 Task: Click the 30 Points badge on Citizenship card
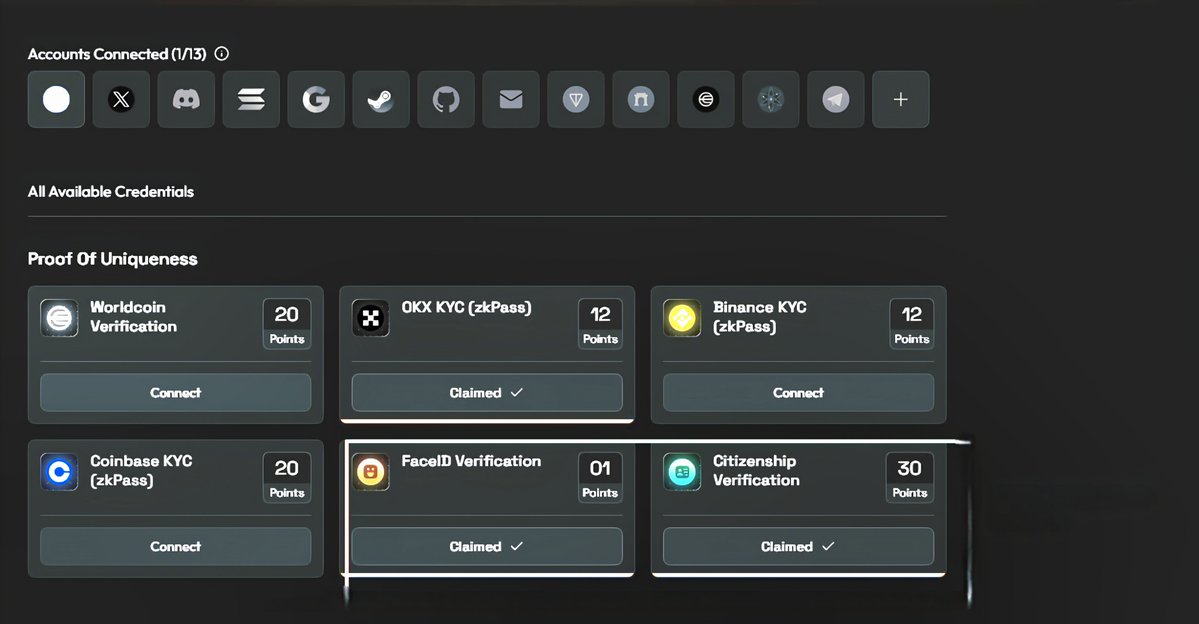(910, 477)
